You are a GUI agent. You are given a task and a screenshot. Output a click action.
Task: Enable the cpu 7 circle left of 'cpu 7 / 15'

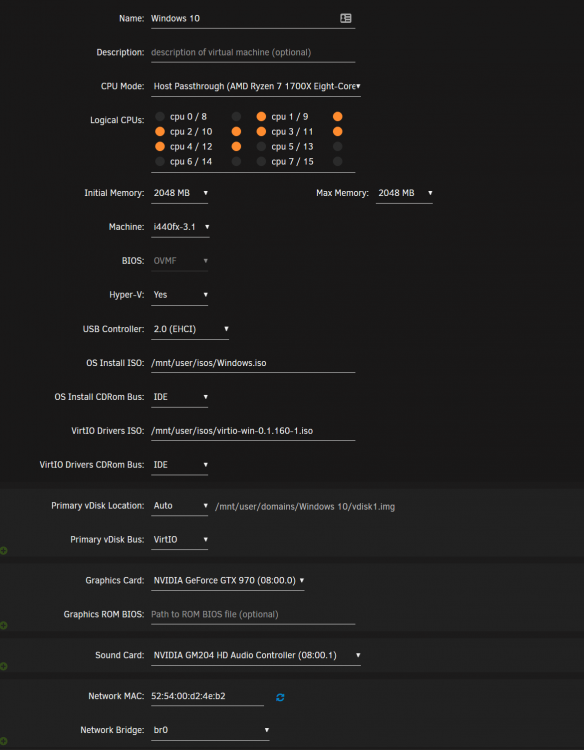pos(261,162)
